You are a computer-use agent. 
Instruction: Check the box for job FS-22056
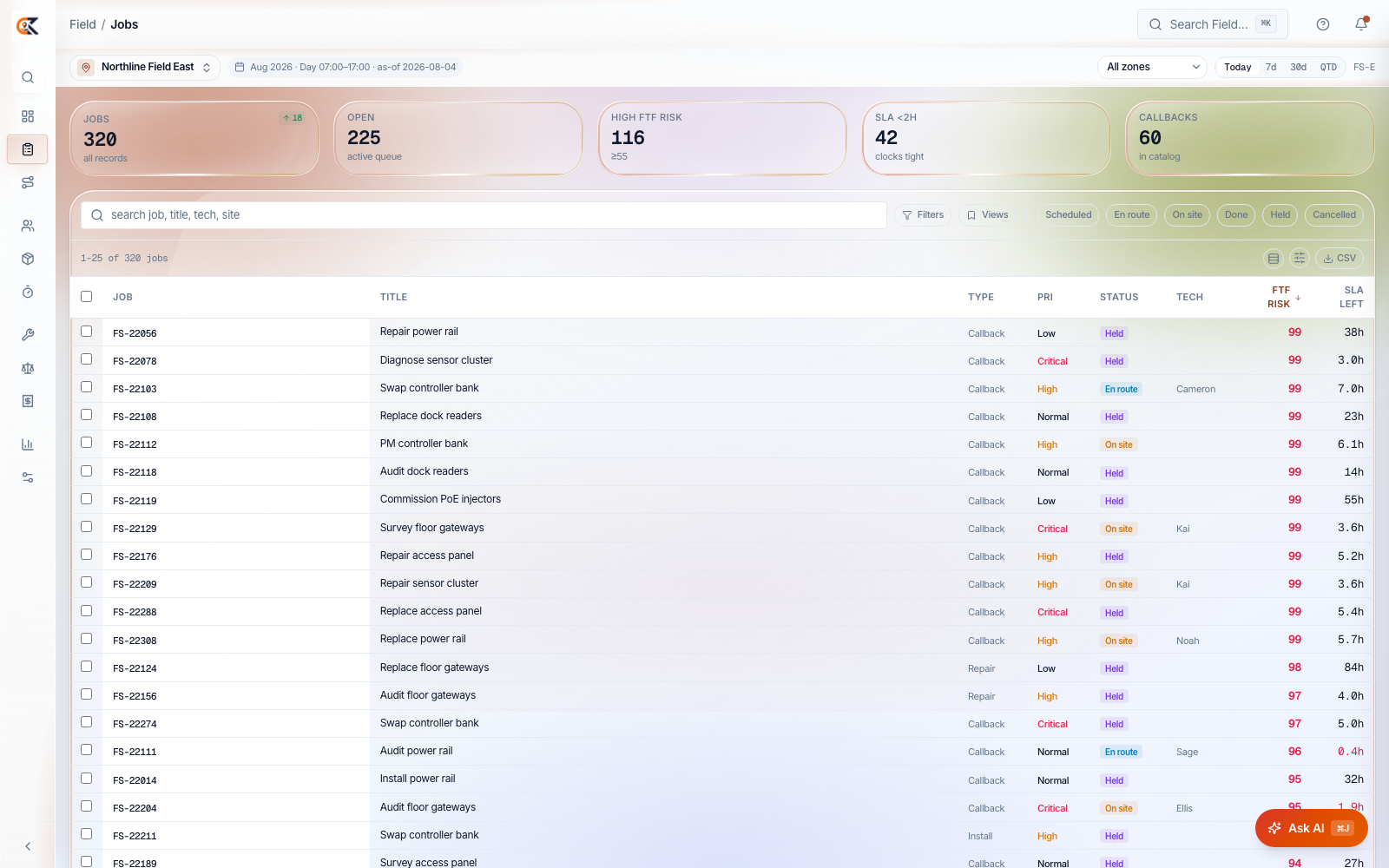(x=86, y=331)
